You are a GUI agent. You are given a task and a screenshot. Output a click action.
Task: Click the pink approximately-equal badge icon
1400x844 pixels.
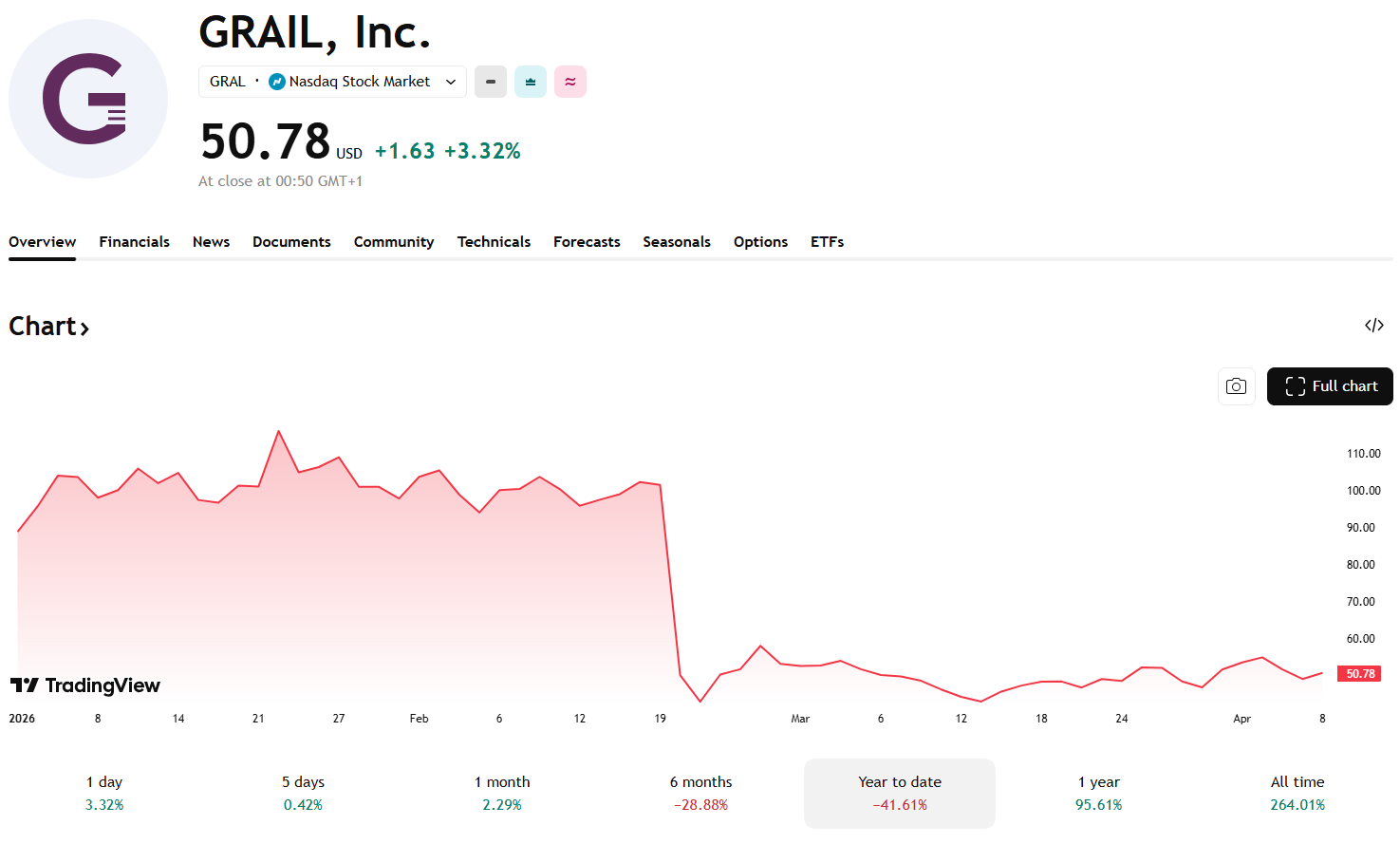point(570,82)
